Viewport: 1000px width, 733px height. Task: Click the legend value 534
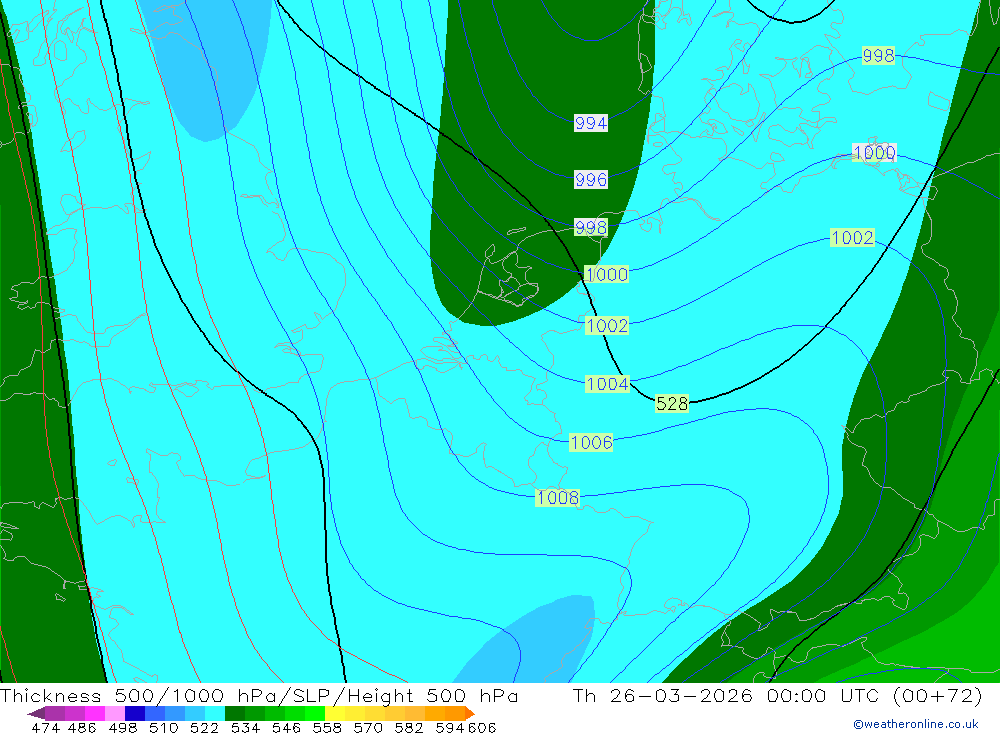(245, 727)
